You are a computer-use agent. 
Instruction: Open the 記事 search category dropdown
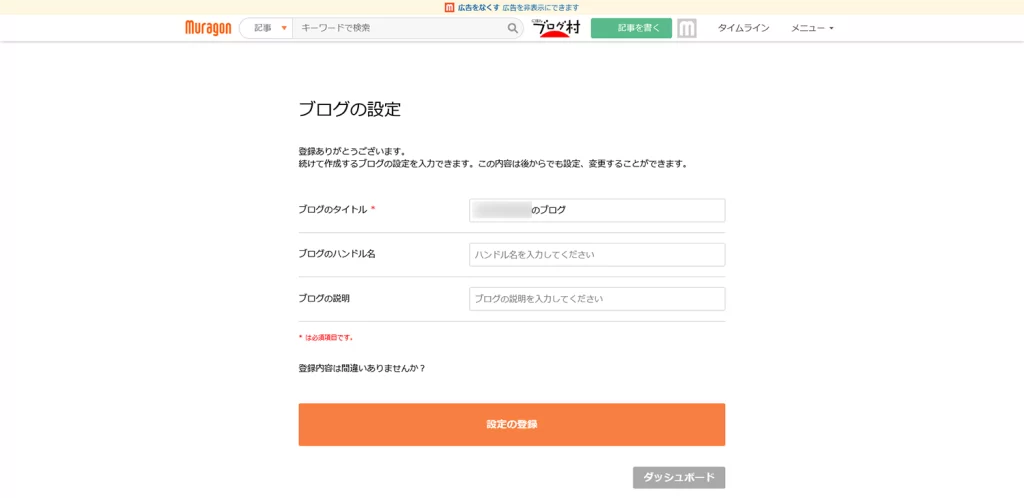269,28
